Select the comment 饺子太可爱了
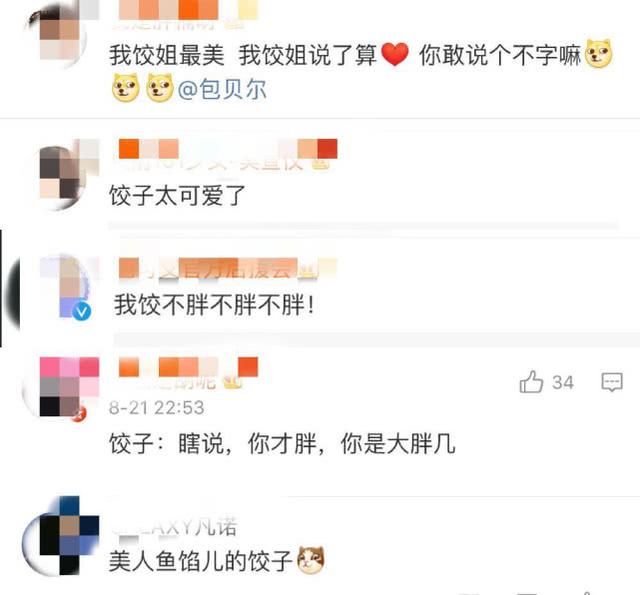This screenshot has width=640, height=595. [177, 195]
